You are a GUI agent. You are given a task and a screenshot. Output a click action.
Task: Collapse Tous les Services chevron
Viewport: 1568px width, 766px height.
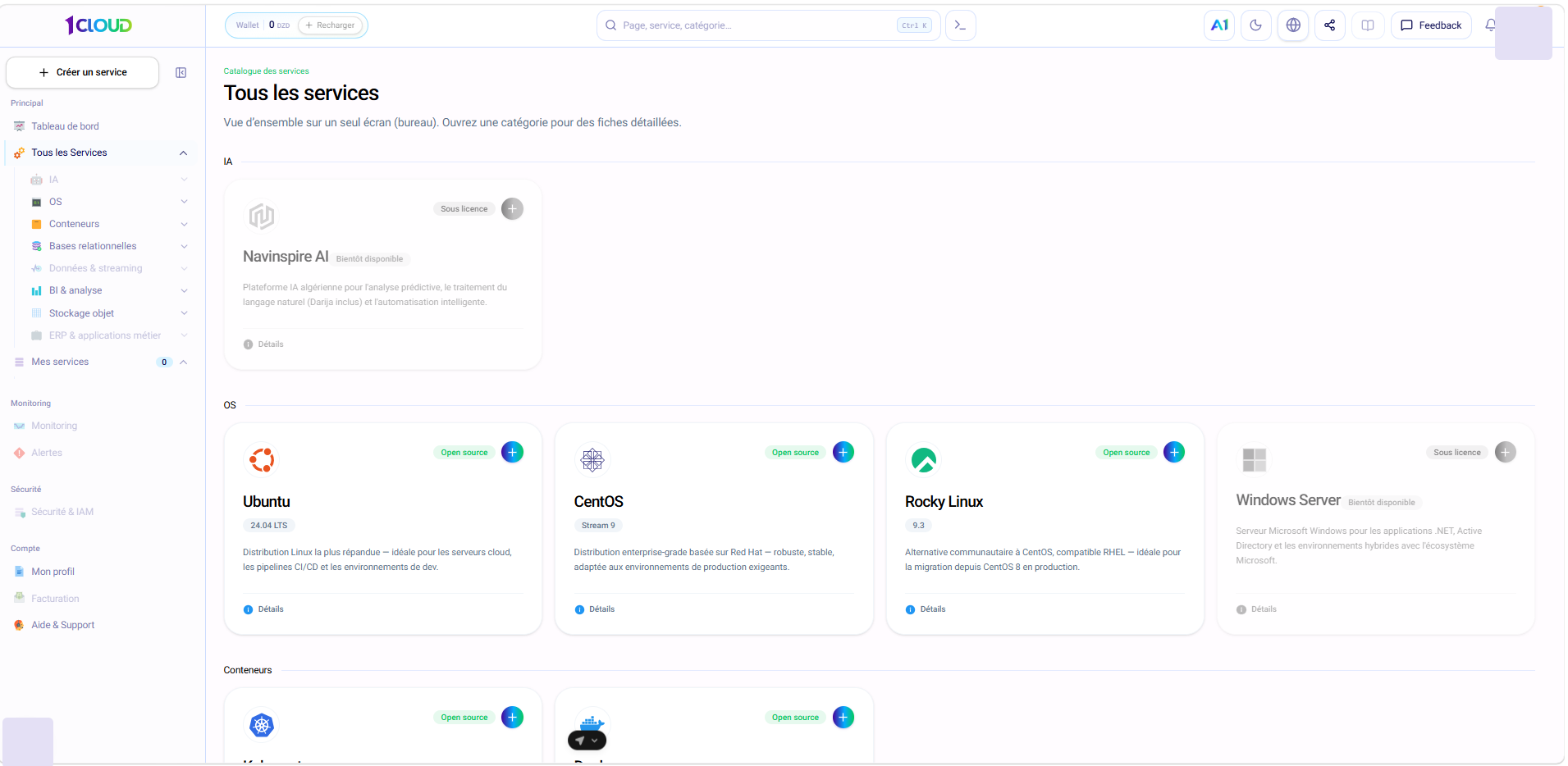pos(184,153)
